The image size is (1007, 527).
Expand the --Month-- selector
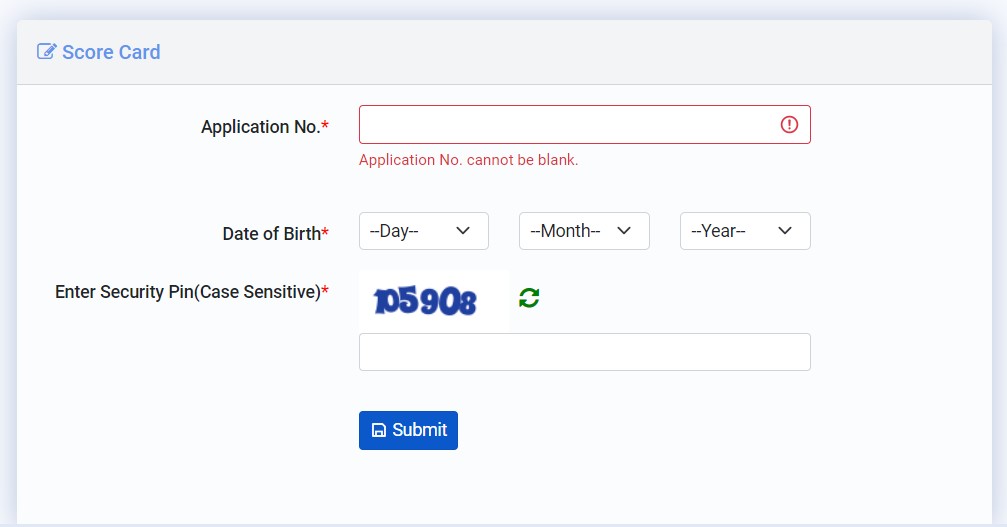pos(584,231)
